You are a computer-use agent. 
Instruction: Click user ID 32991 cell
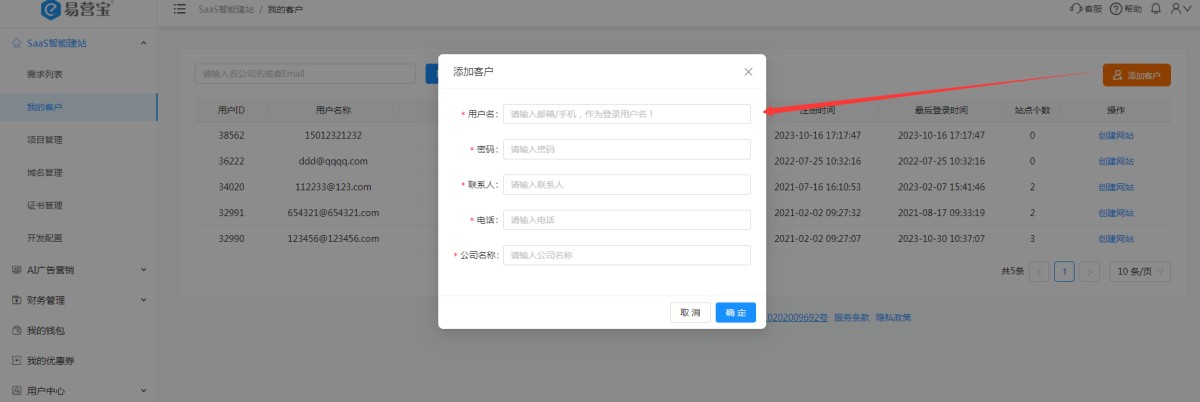[x=231, y=213]
